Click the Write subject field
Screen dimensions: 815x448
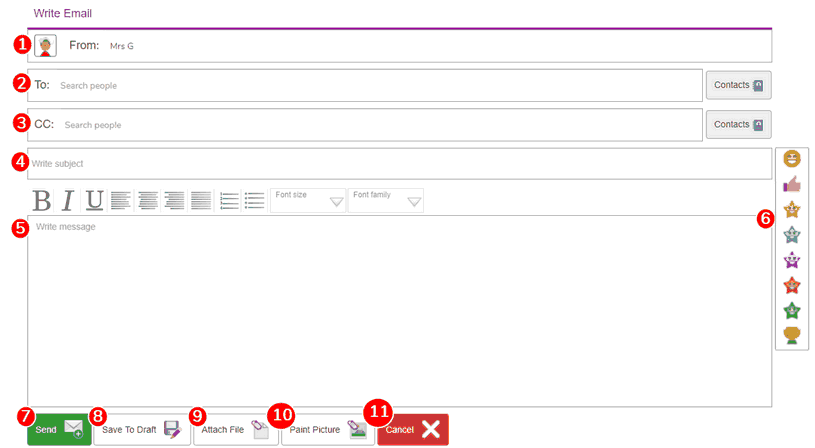pos(400,164)
